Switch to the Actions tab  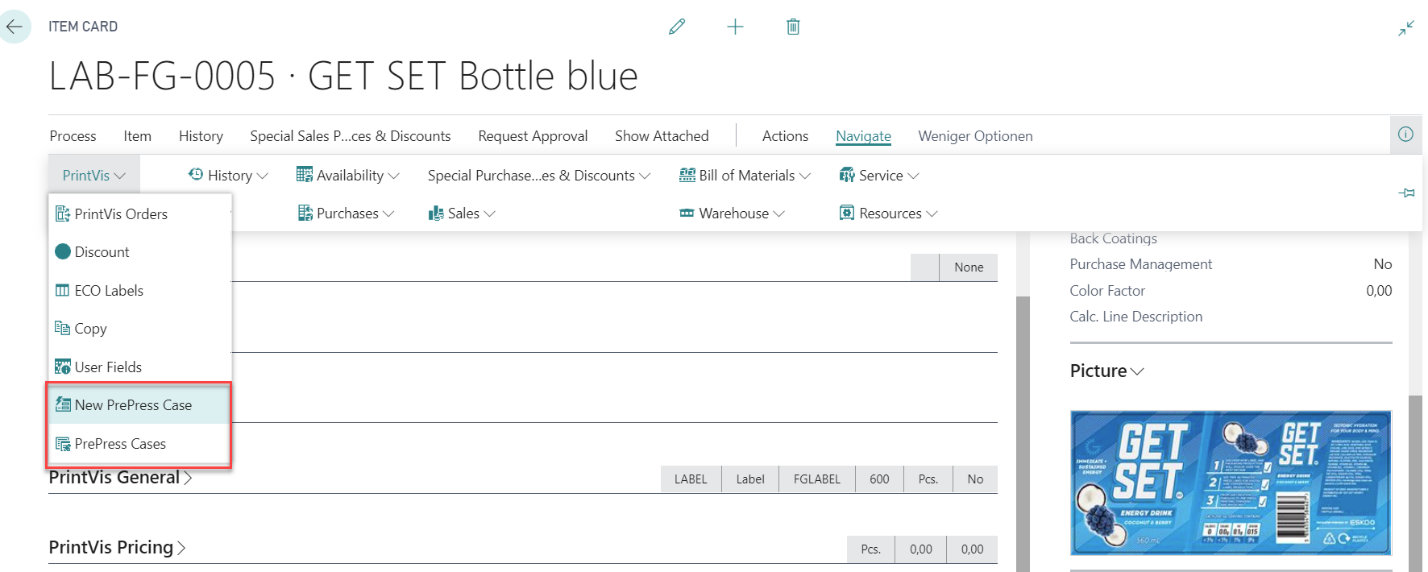(785, 136)
